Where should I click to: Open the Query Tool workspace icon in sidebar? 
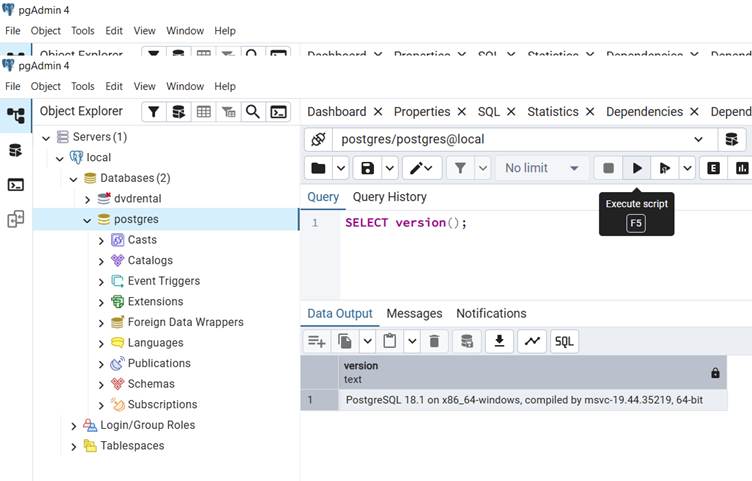pyautogui.click(x=16, y=150)
